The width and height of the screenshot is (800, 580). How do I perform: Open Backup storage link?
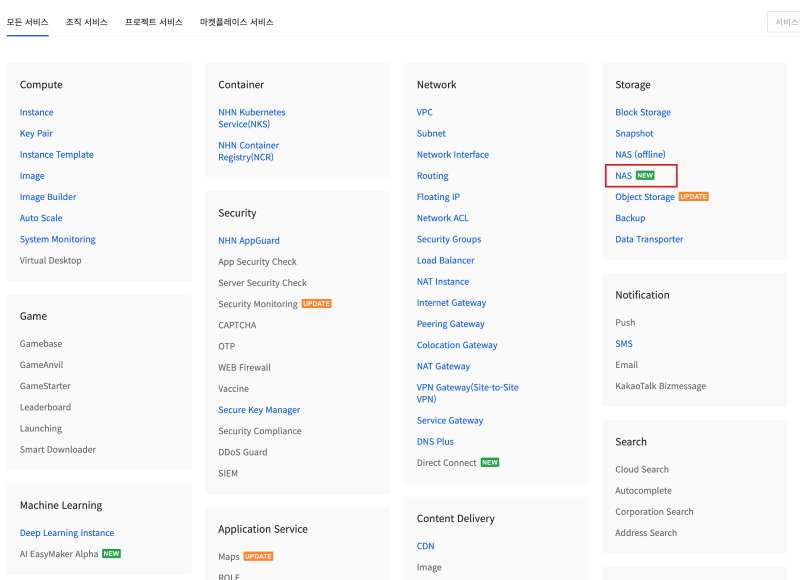[x=630, y=218]
